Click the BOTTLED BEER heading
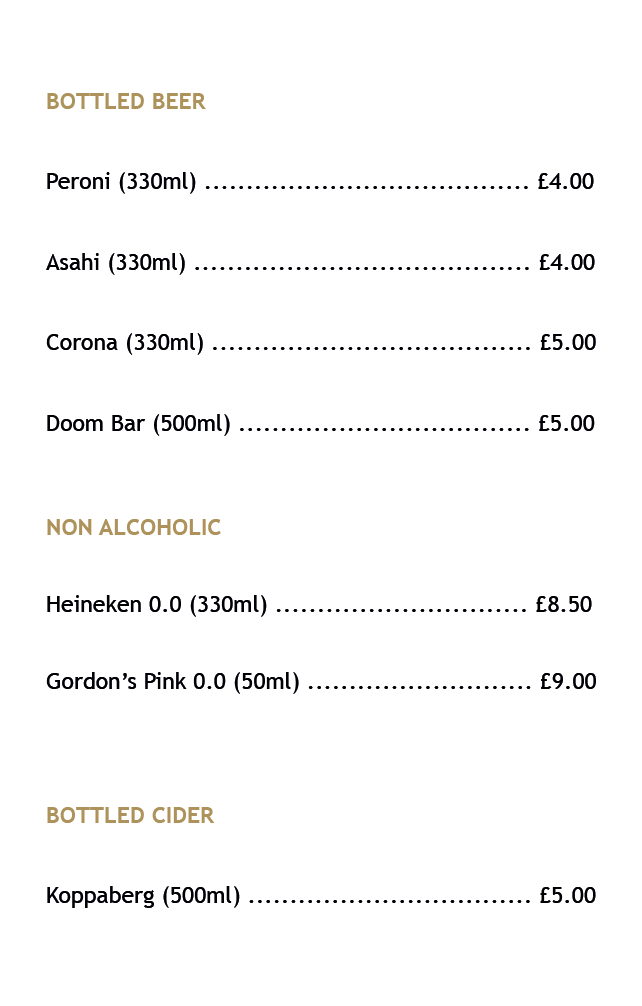Viewport: 642px width, 1006px height. coord(126,101)
